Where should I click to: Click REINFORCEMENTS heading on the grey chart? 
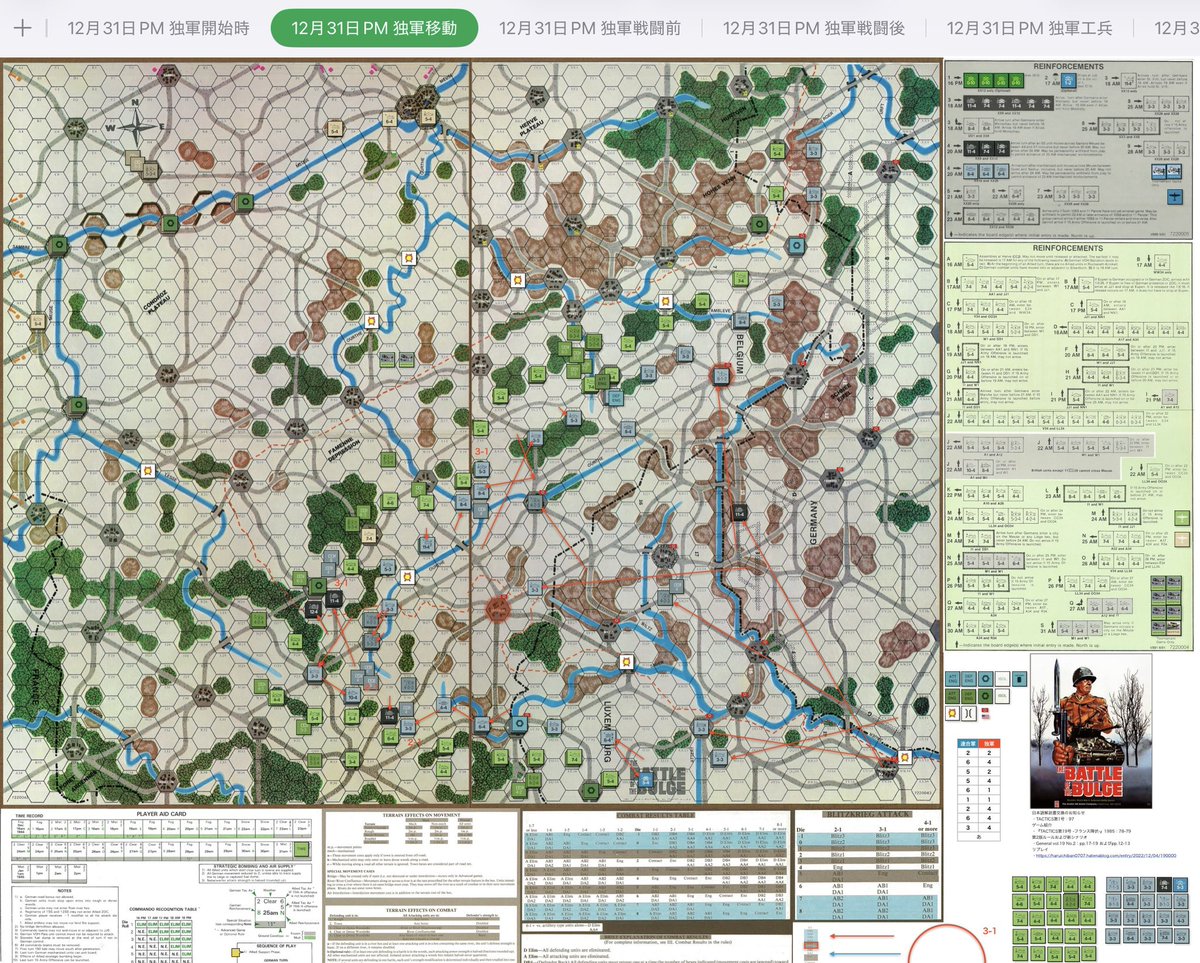[1069, 66]
